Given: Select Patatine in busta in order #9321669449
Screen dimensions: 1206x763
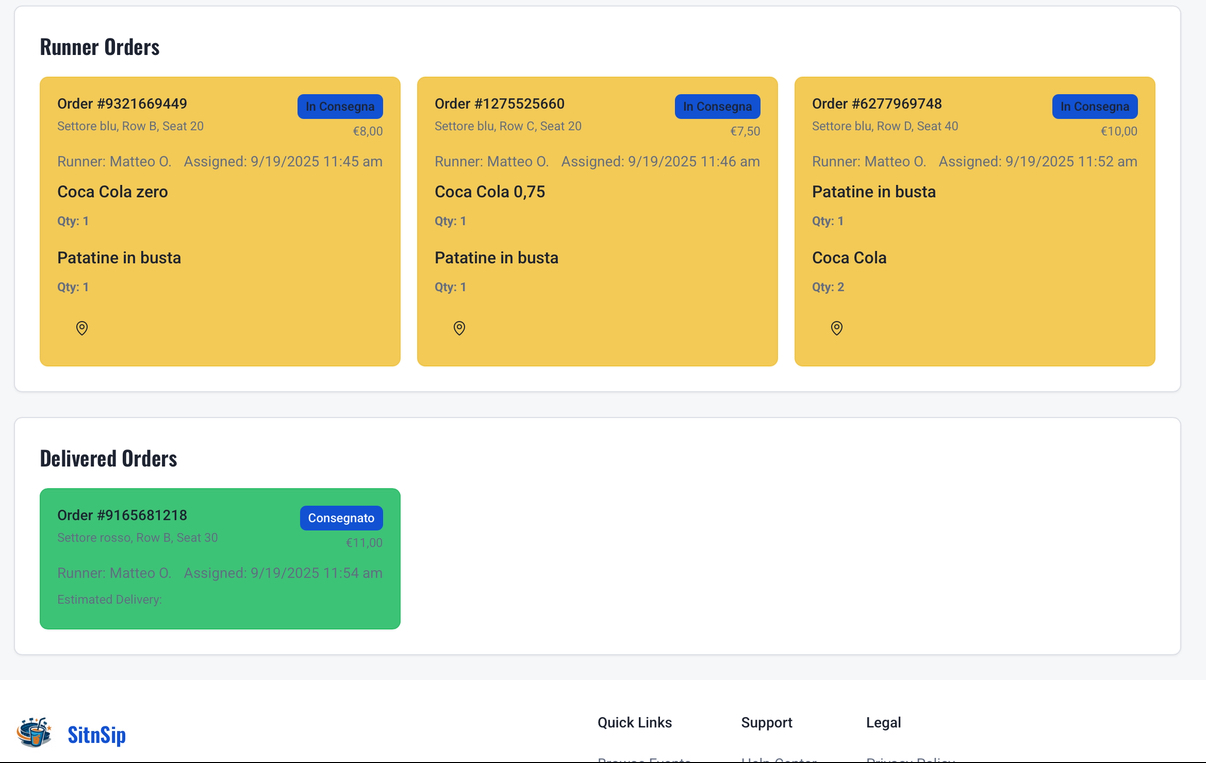Looking at the screenshot, I should [119, 258].
